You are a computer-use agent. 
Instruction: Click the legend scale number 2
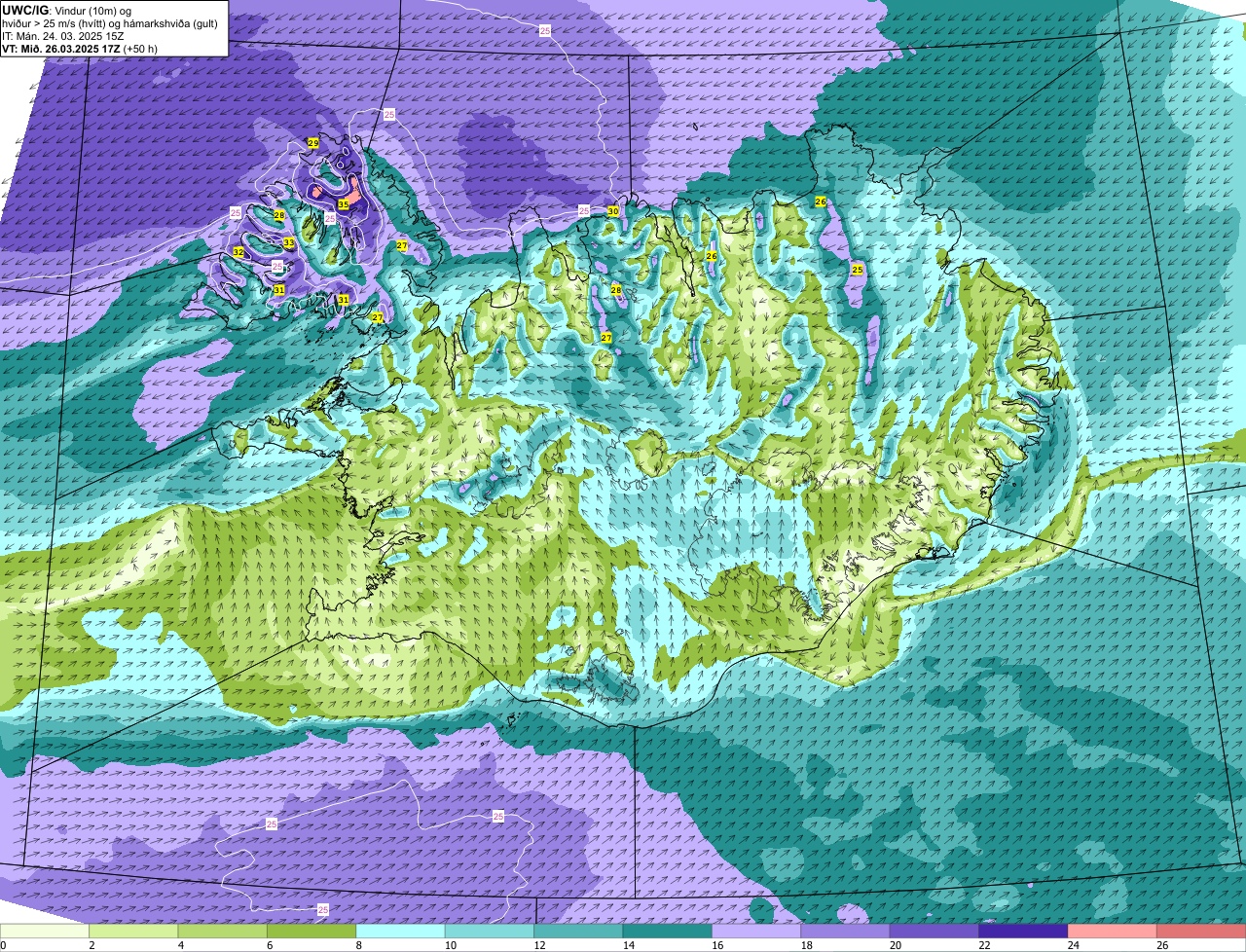pos(92,945)
